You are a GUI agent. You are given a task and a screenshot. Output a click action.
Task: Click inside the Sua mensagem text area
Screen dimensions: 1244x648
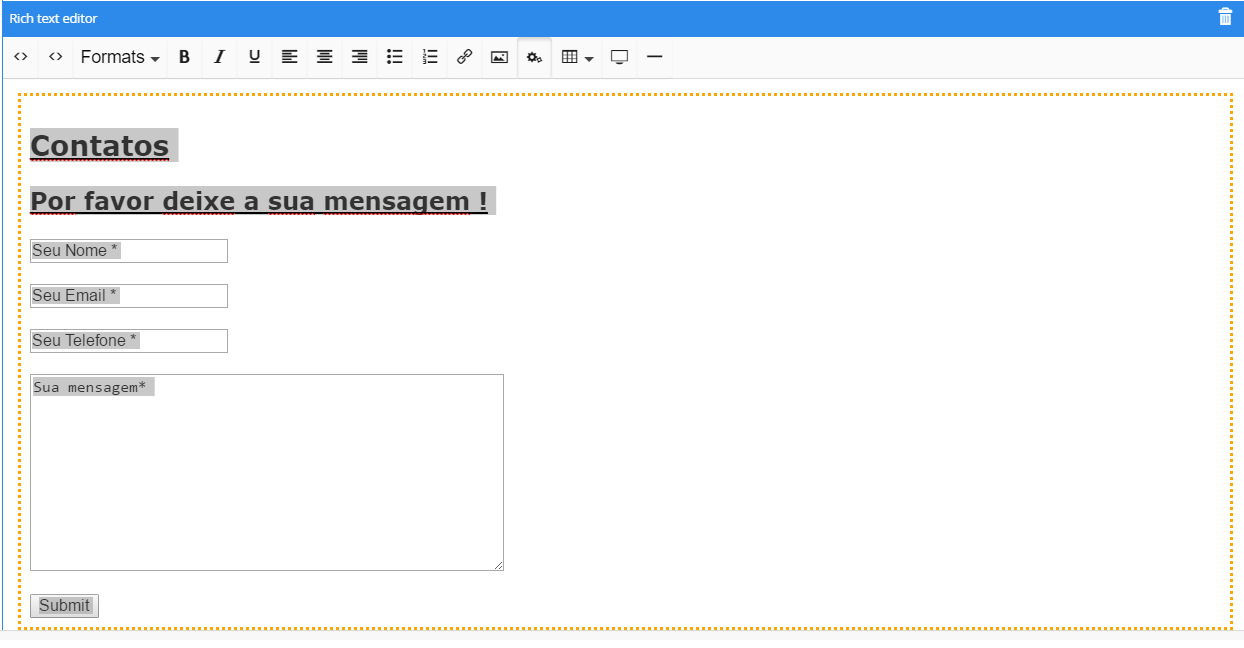pyautogui.click(x=267, y=472)
